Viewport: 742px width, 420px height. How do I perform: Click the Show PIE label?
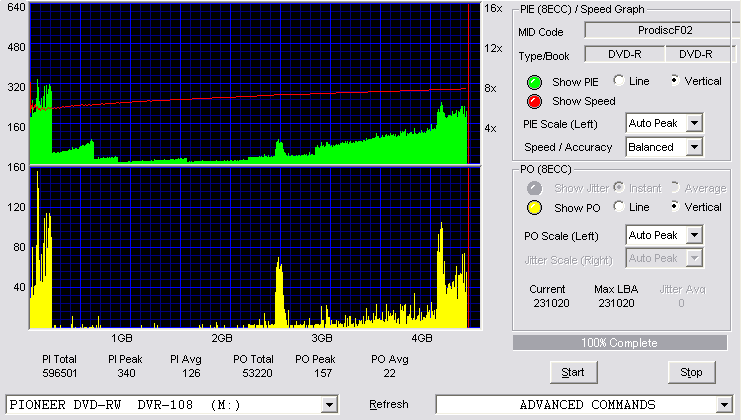tap(575, 82)
